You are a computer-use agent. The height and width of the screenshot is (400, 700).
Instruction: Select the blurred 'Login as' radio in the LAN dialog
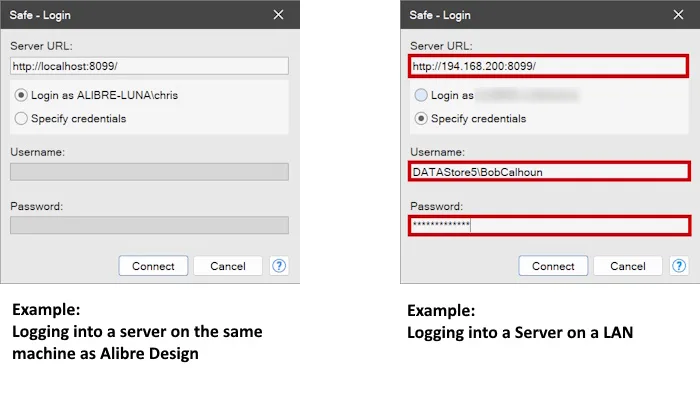(x=421, y=95)
